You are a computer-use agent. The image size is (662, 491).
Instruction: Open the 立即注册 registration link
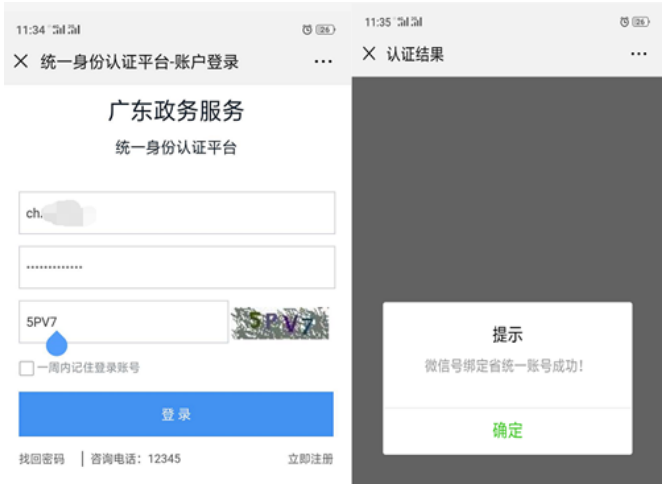310,459
